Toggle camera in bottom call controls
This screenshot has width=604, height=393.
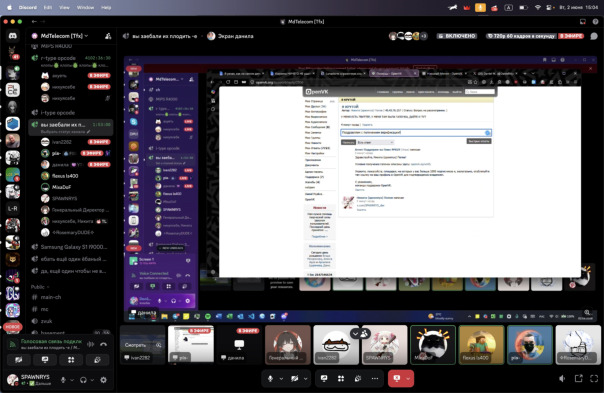[295, 379]
